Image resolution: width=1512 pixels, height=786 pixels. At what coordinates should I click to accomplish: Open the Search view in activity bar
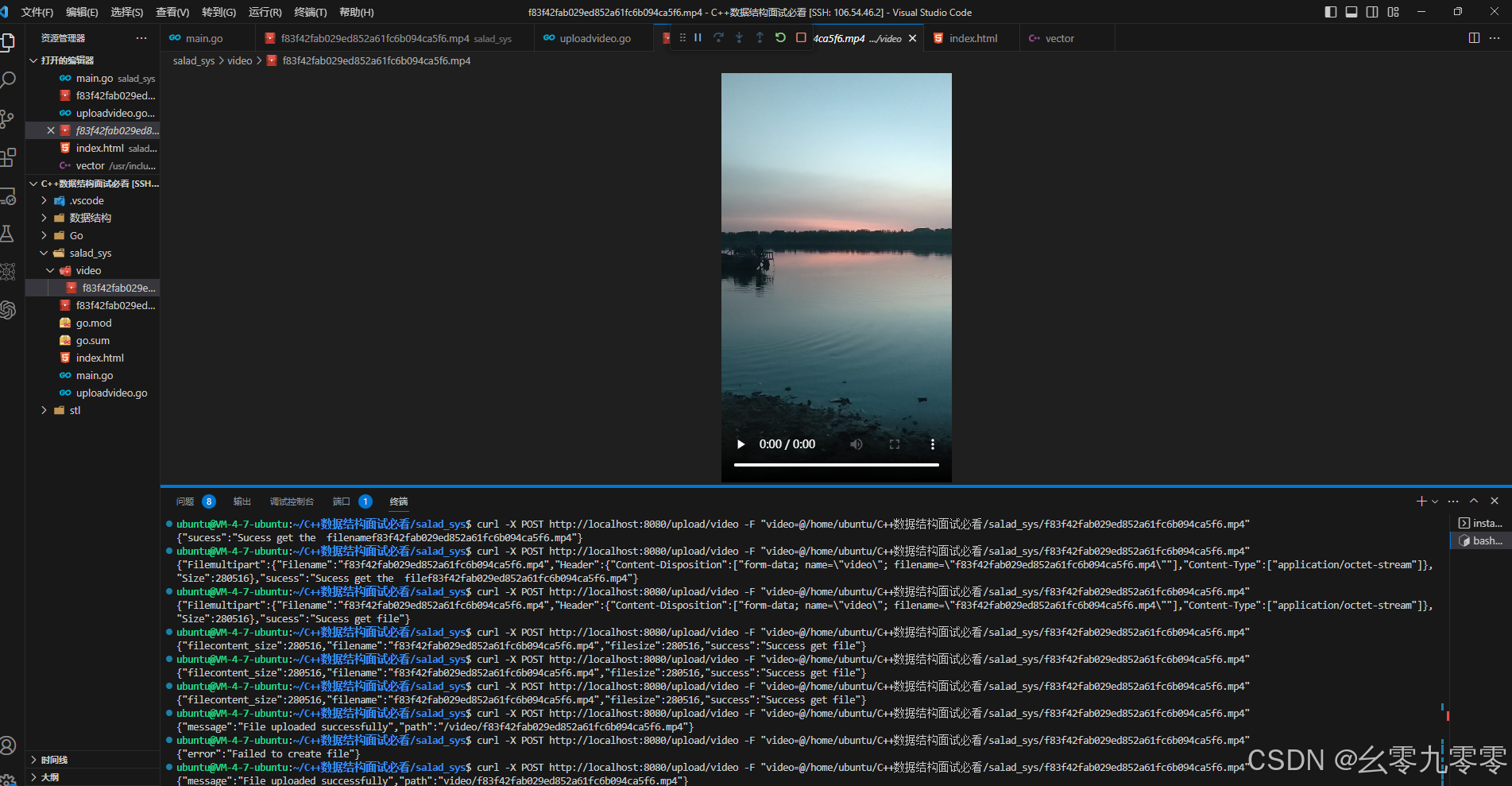click(8, 80)
